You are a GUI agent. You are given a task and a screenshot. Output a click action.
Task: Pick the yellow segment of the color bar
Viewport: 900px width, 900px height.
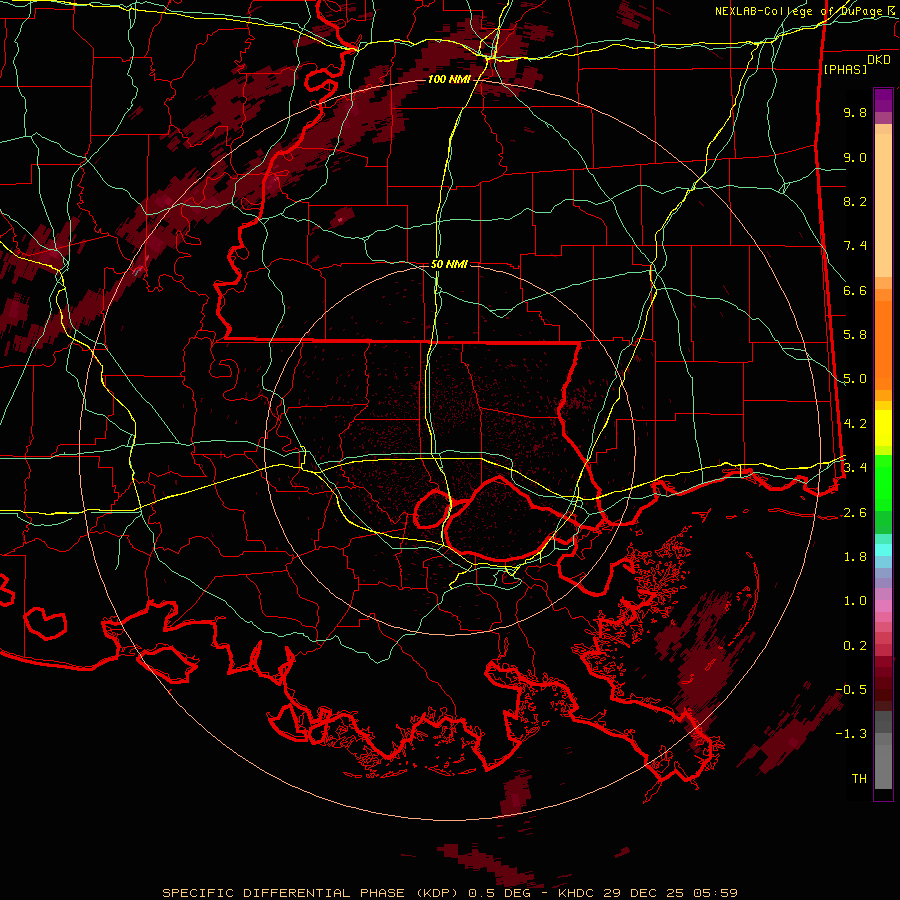883,428
